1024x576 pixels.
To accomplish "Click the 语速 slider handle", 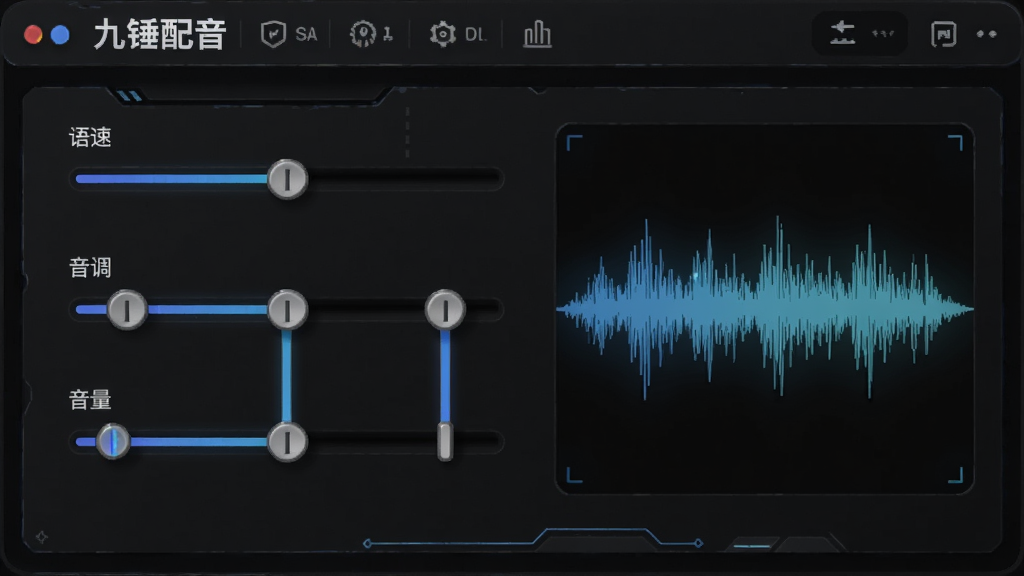I will 287,179.
